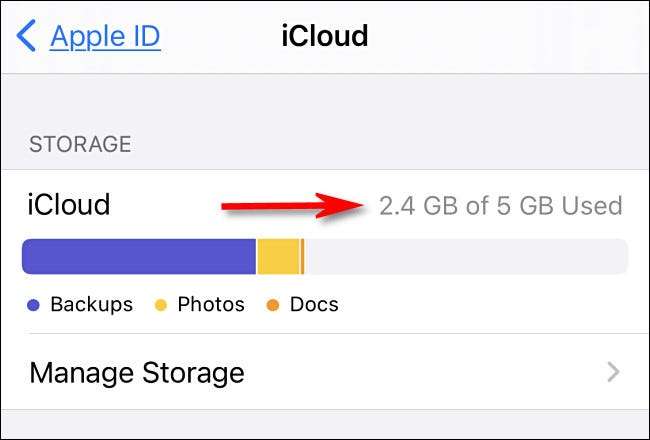Select the Backups legend label
This screenshot has width=650, height=440.
point(91,304)
